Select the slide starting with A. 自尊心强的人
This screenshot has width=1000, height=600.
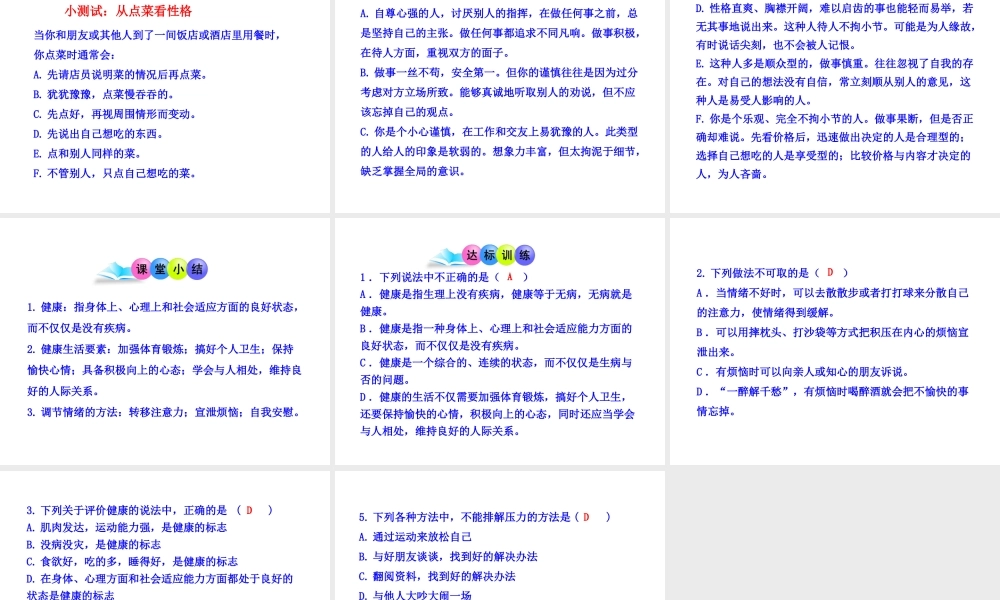point(499,106)
